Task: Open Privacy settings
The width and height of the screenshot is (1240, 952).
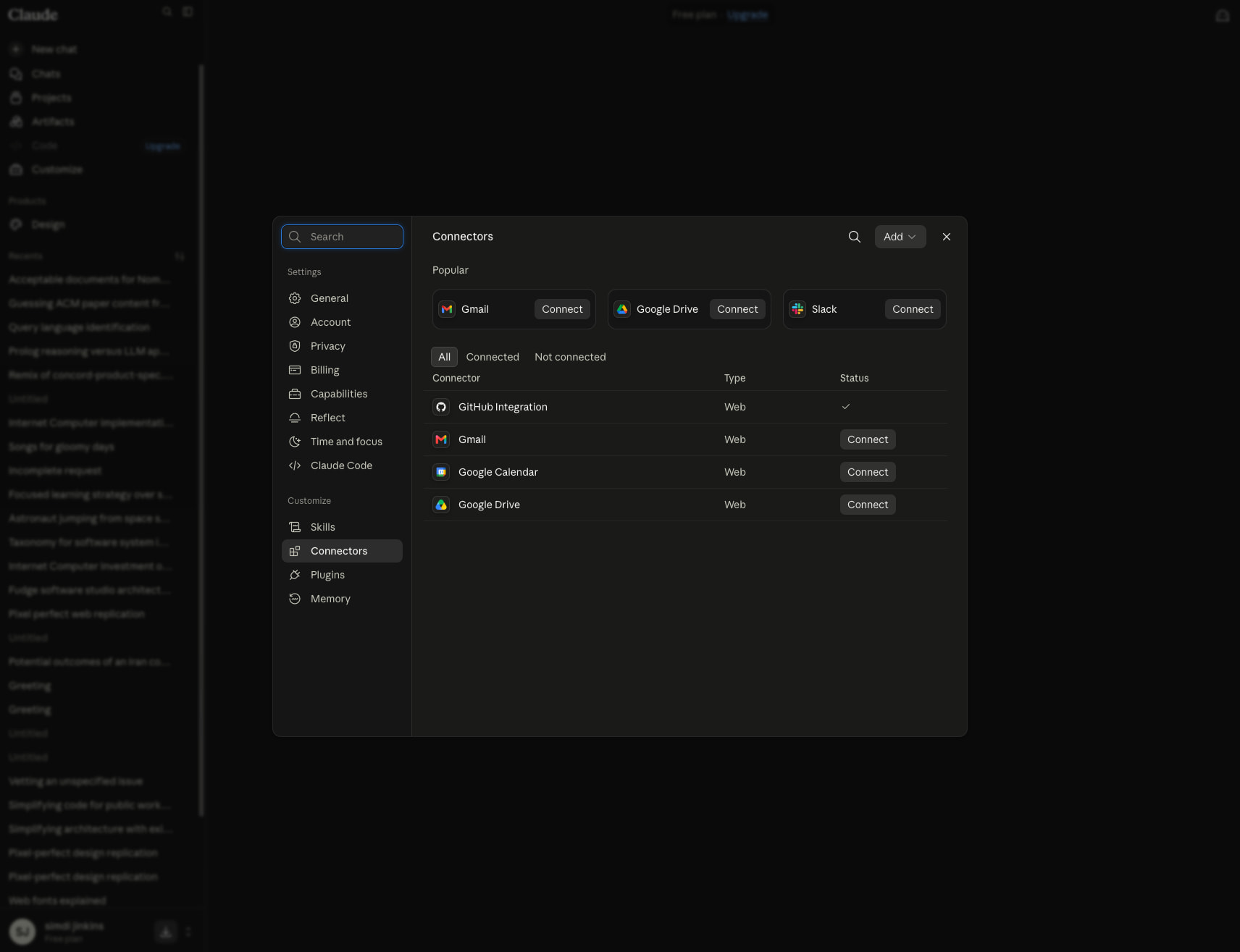Action: point(342,346)
